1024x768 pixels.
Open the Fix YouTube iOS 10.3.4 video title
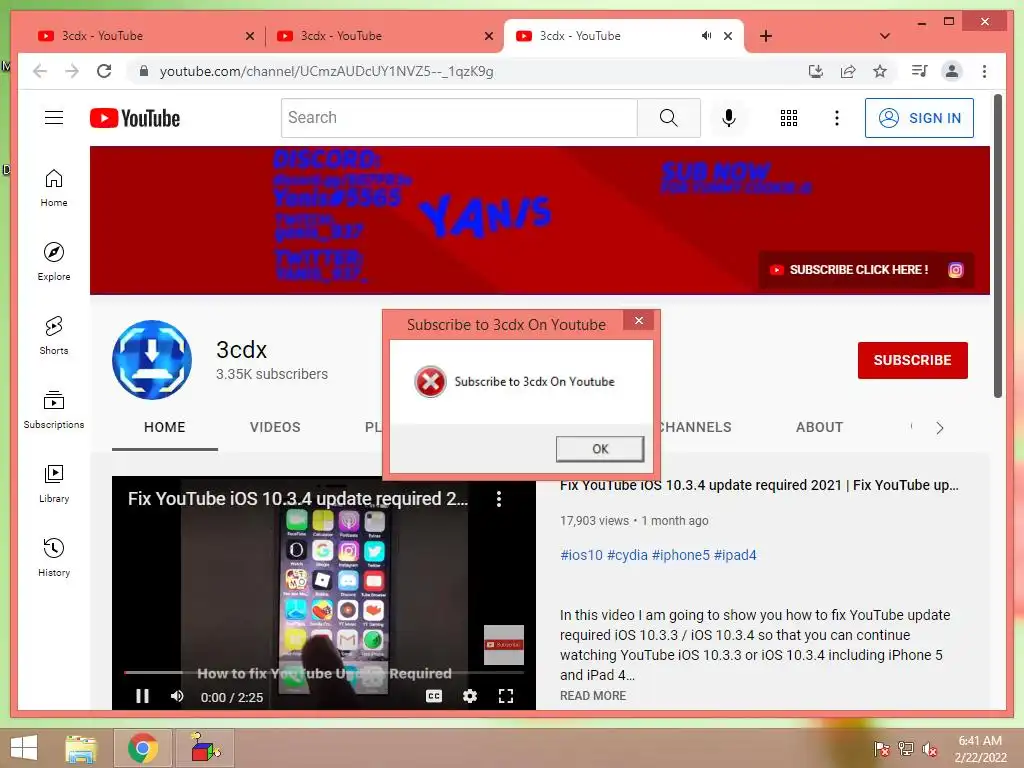click(759, 485)
